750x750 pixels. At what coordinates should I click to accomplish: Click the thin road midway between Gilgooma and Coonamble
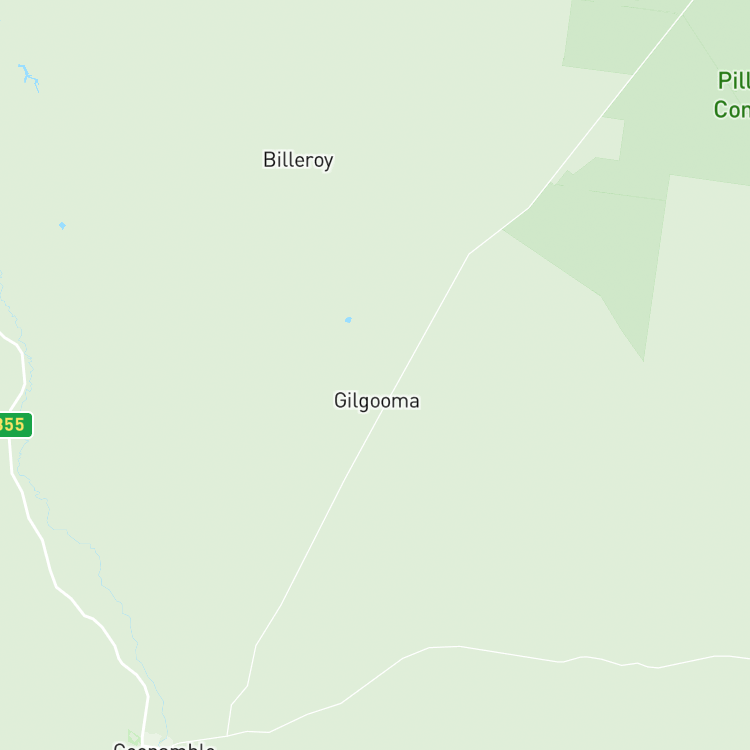[313, 542]
